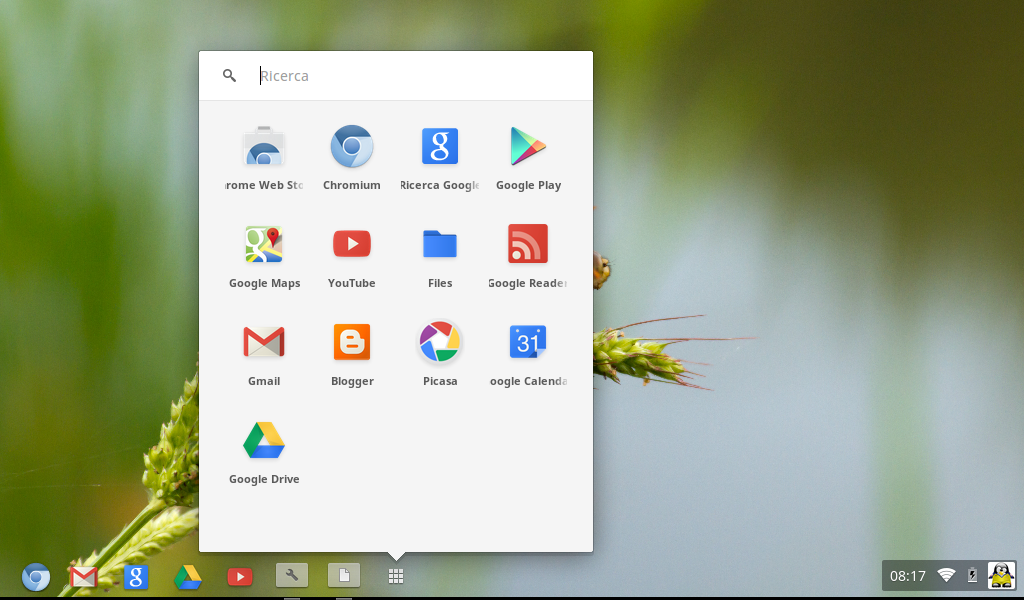
Task: Open the Chrome Web Store app
Action: pos(264,146)
